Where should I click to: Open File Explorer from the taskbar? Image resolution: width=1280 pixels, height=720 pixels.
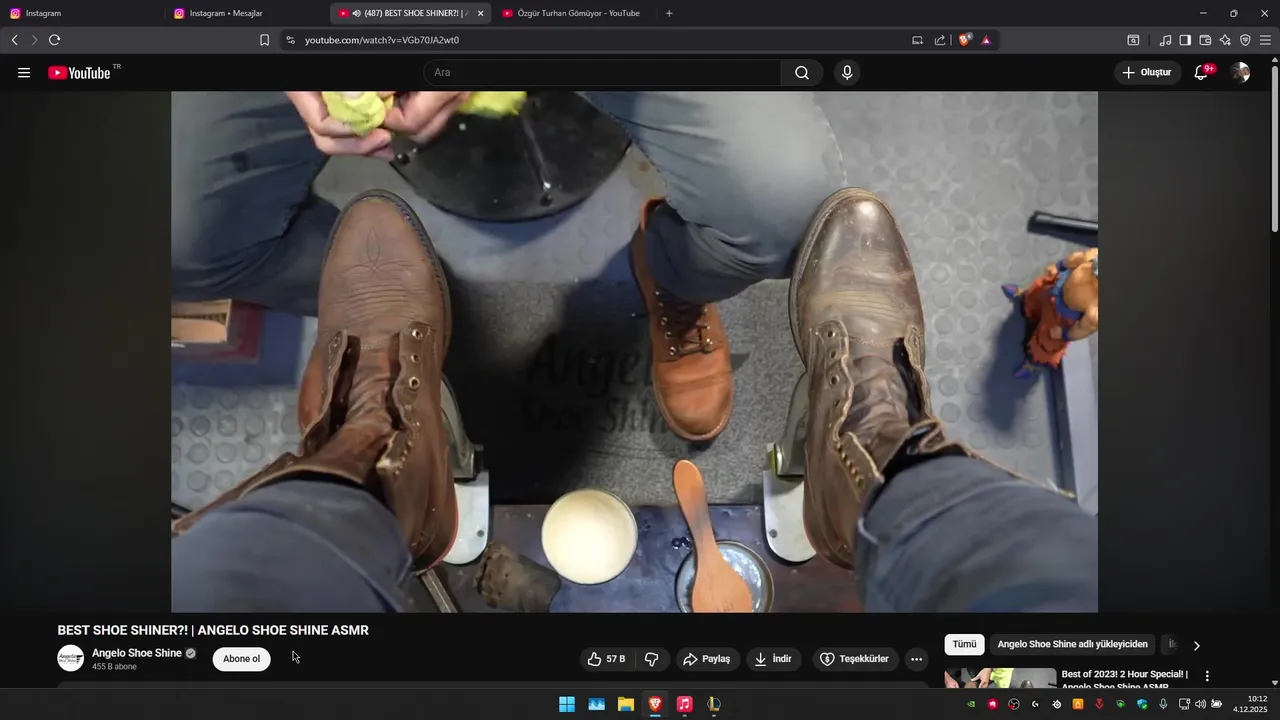click(x=626, y=704)
